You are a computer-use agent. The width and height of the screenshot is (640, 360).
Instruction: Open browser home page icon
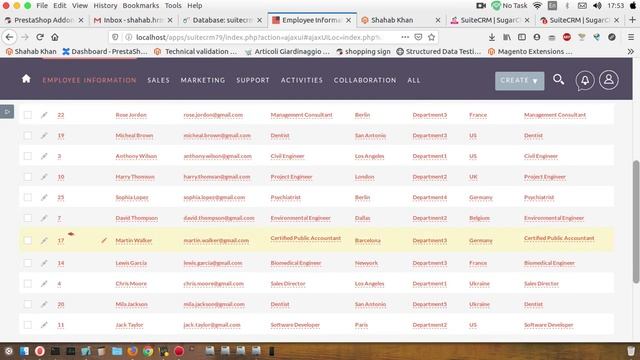[55, 37]
